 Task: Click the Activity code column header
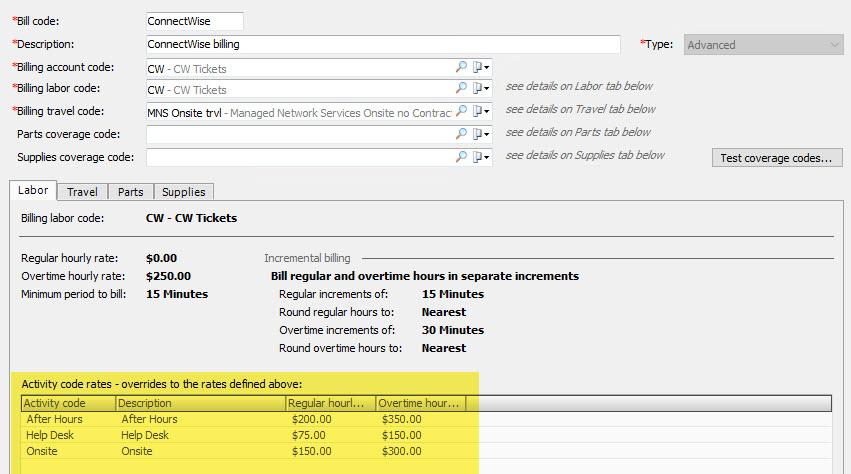tap(68, 403)
